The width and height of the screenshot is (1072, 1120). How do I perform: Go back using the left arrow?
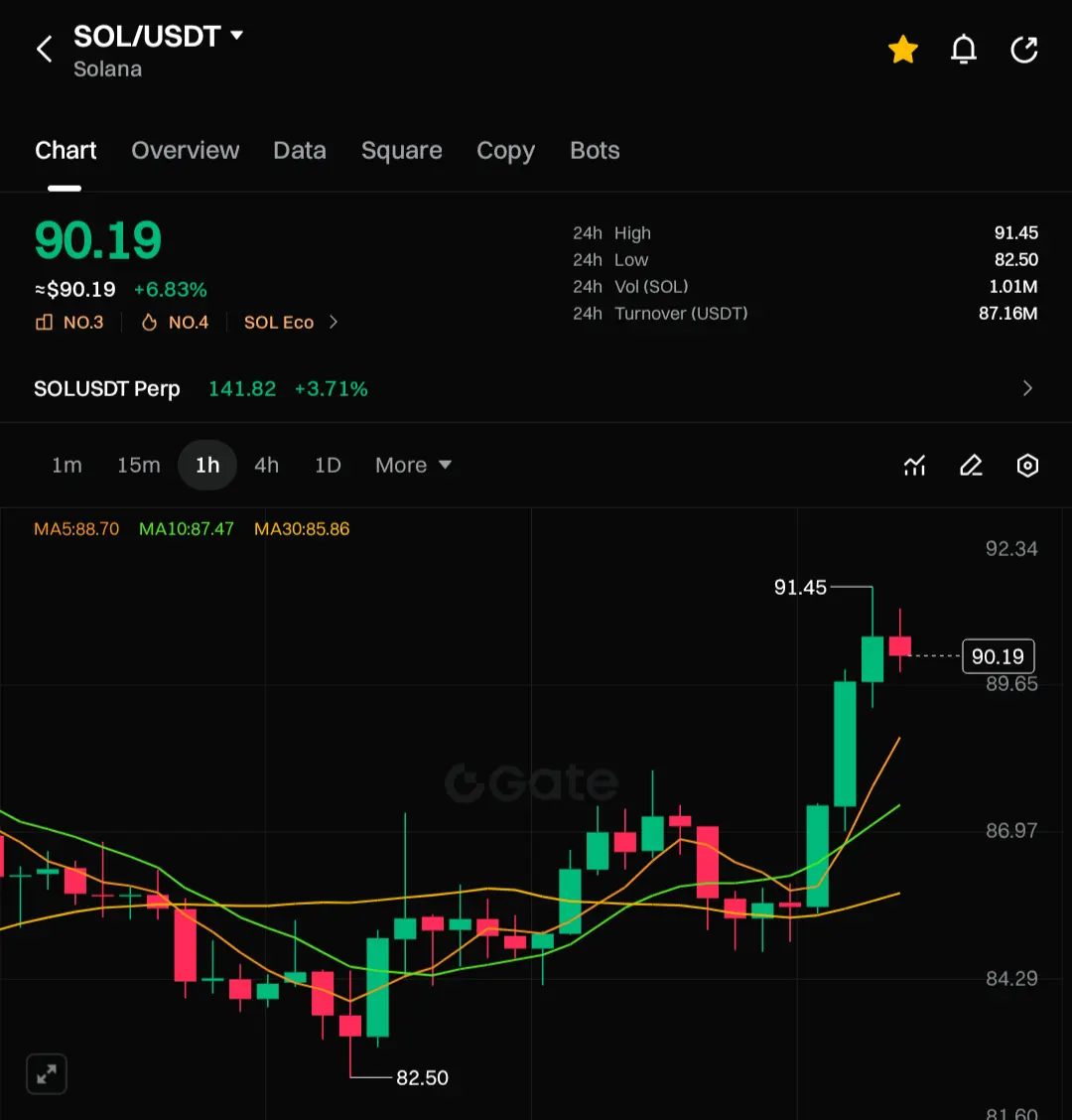[x=45, y=50]
